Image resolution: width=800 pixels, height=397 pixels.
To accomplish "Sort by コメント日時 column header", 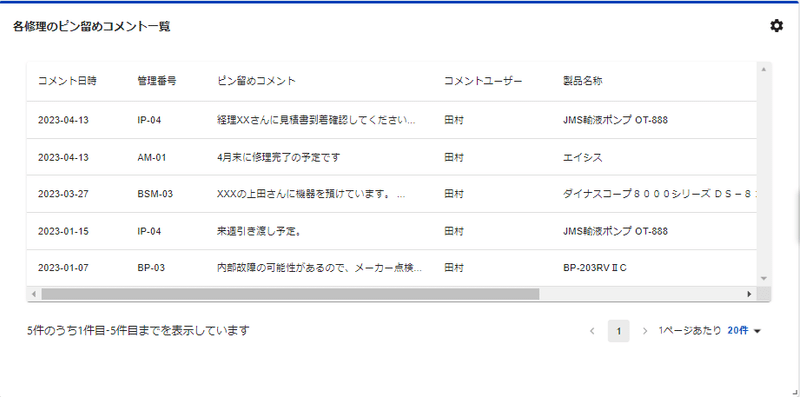I will 67,81.
